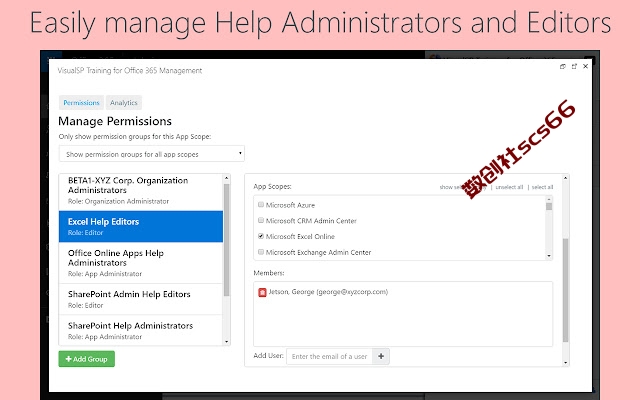
Task: Switch to the Analytics tab
Action: (x=124, y=103)
